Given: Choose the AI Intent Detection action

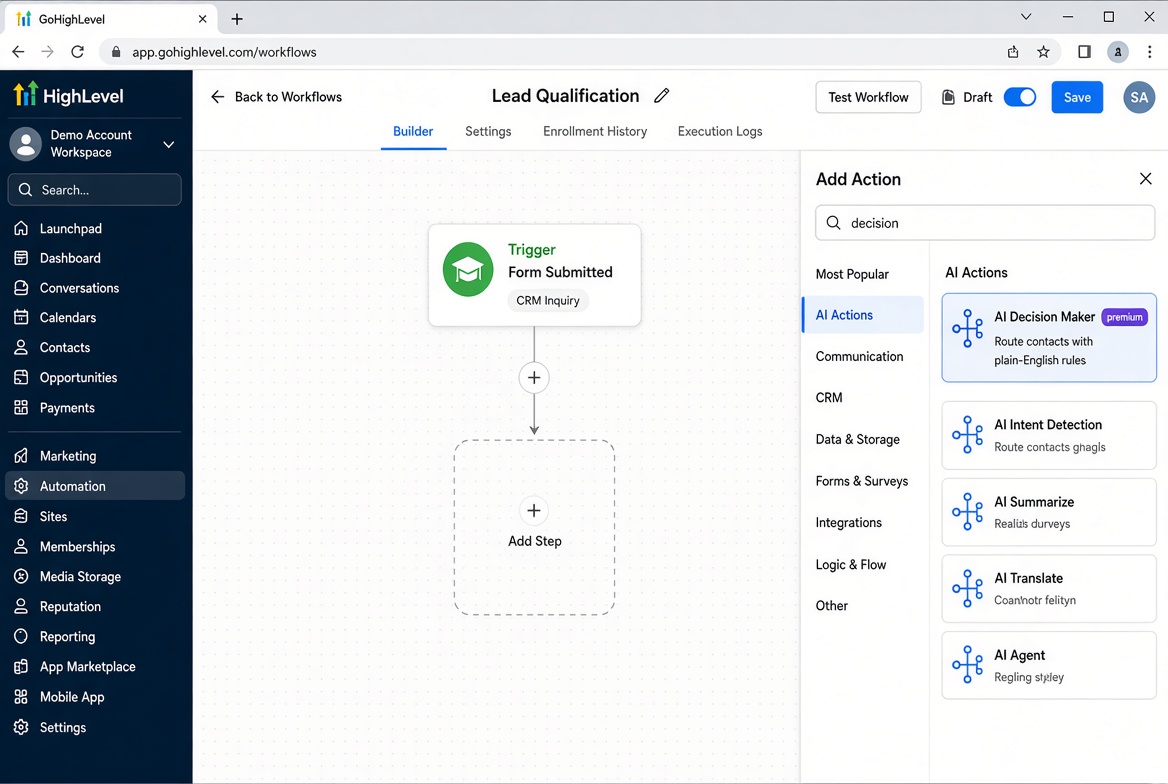Looking at the screenshot, I should pos(1049,435).
